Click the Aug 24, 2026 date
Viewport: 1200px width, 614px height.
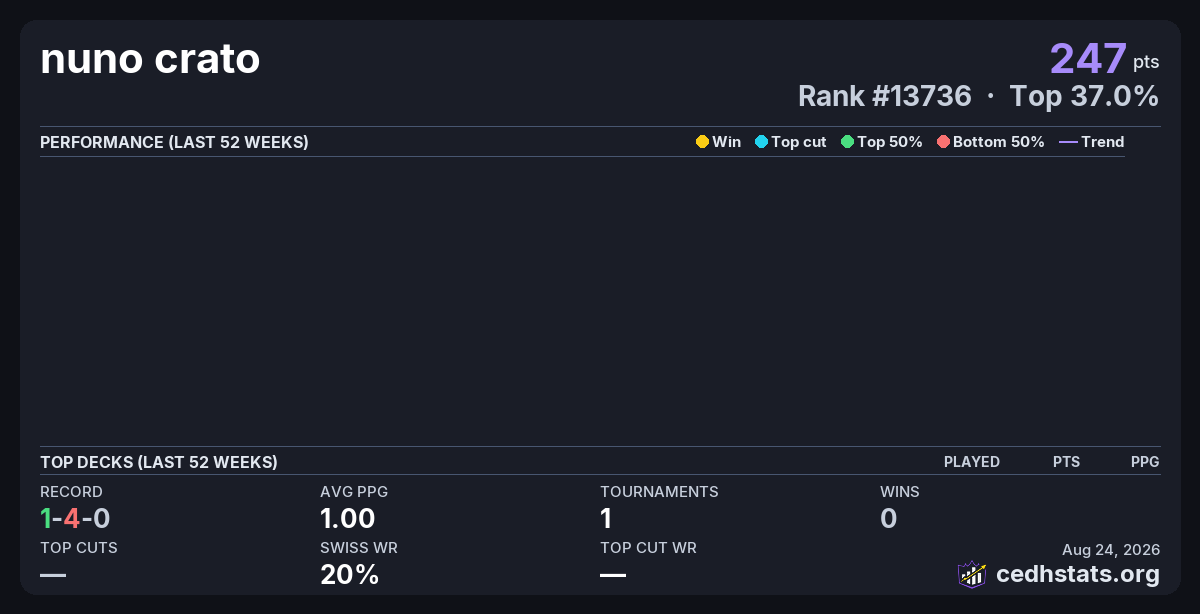tap(1111, 549)
